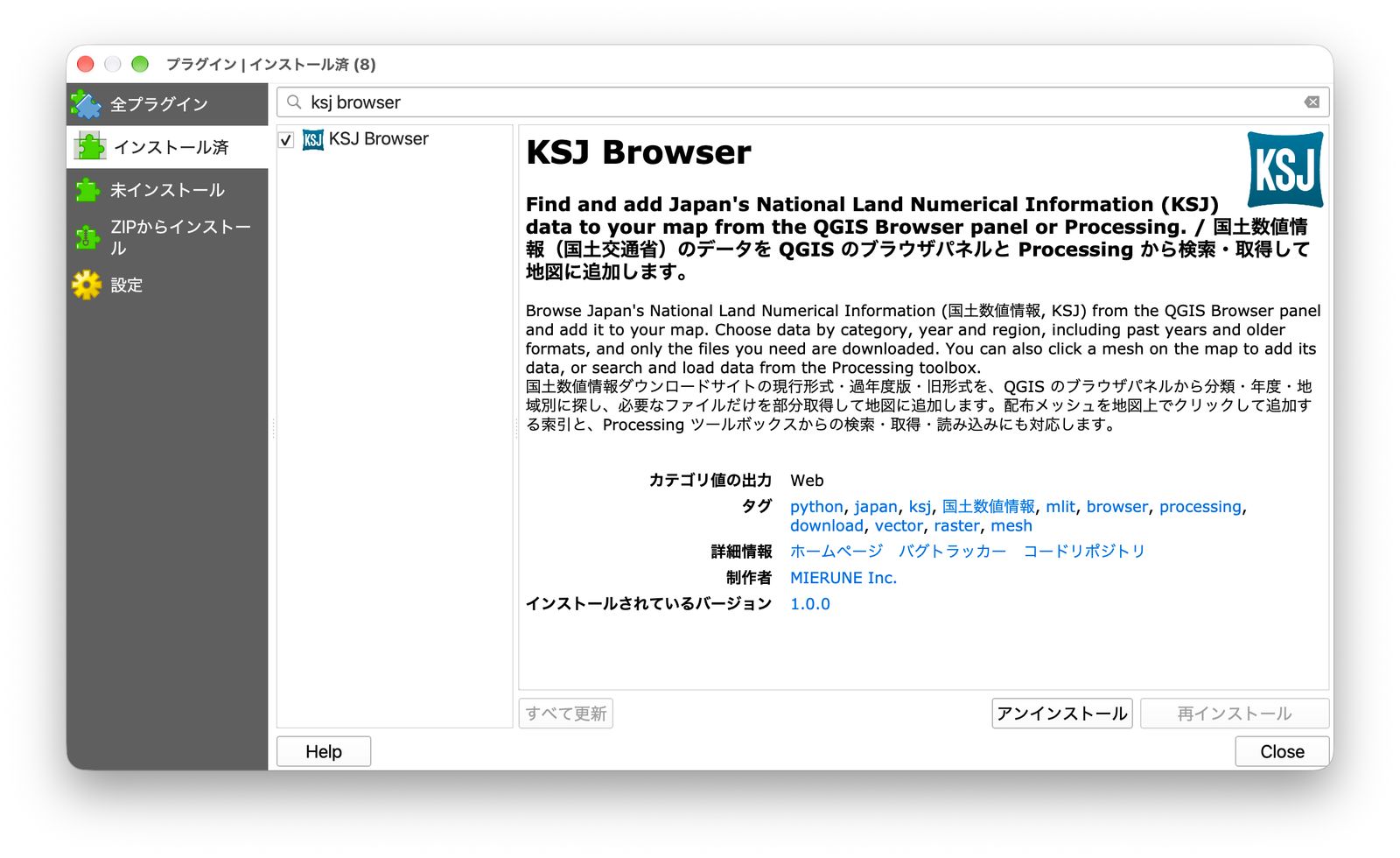Clear the search text with the X icon
Viewport: 1400px width, 858px height.
[1312, 102]
